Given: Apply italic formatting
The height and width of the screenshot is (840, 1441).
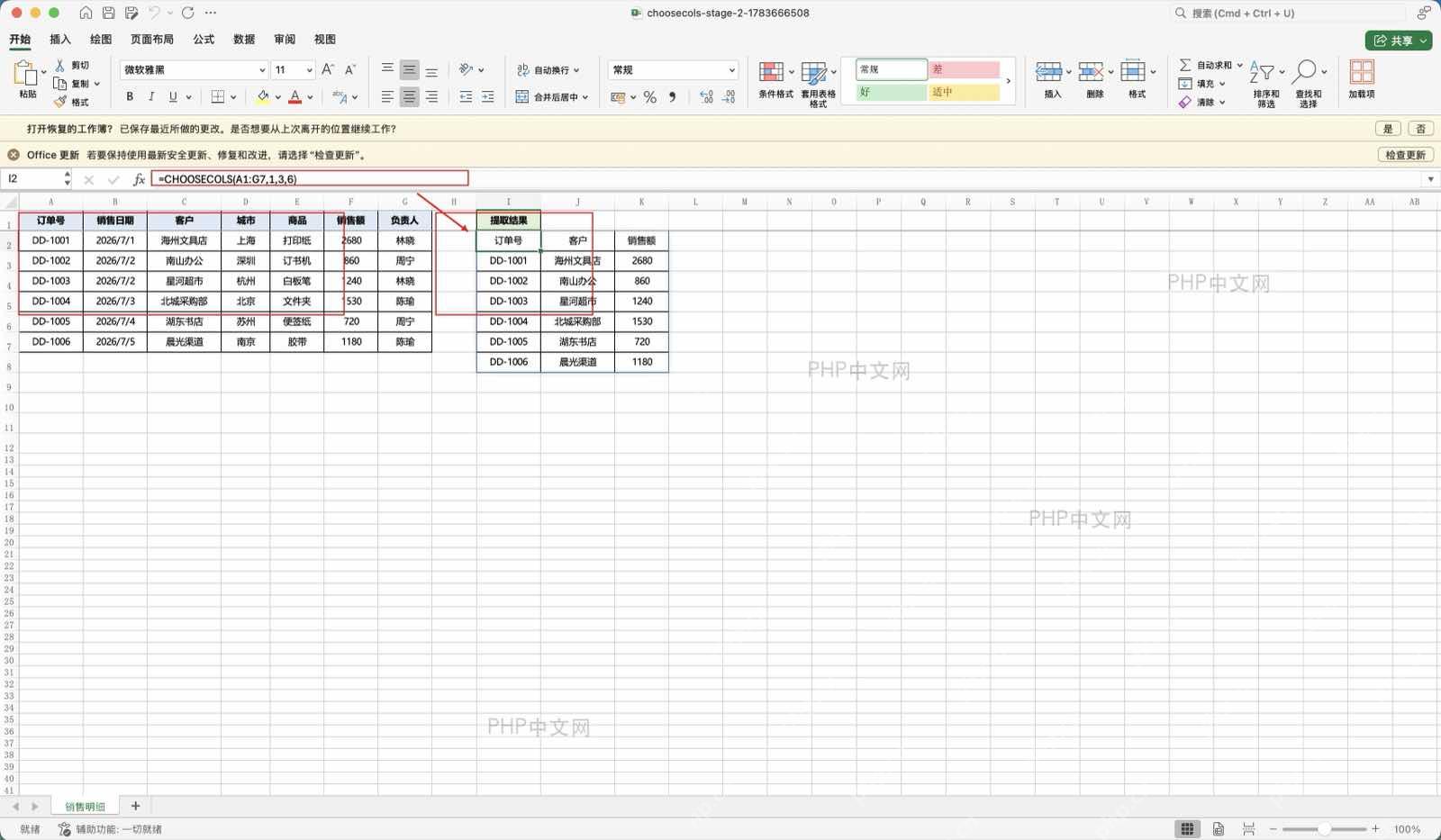Looking at the screenshot, I should tap(150, 96).
